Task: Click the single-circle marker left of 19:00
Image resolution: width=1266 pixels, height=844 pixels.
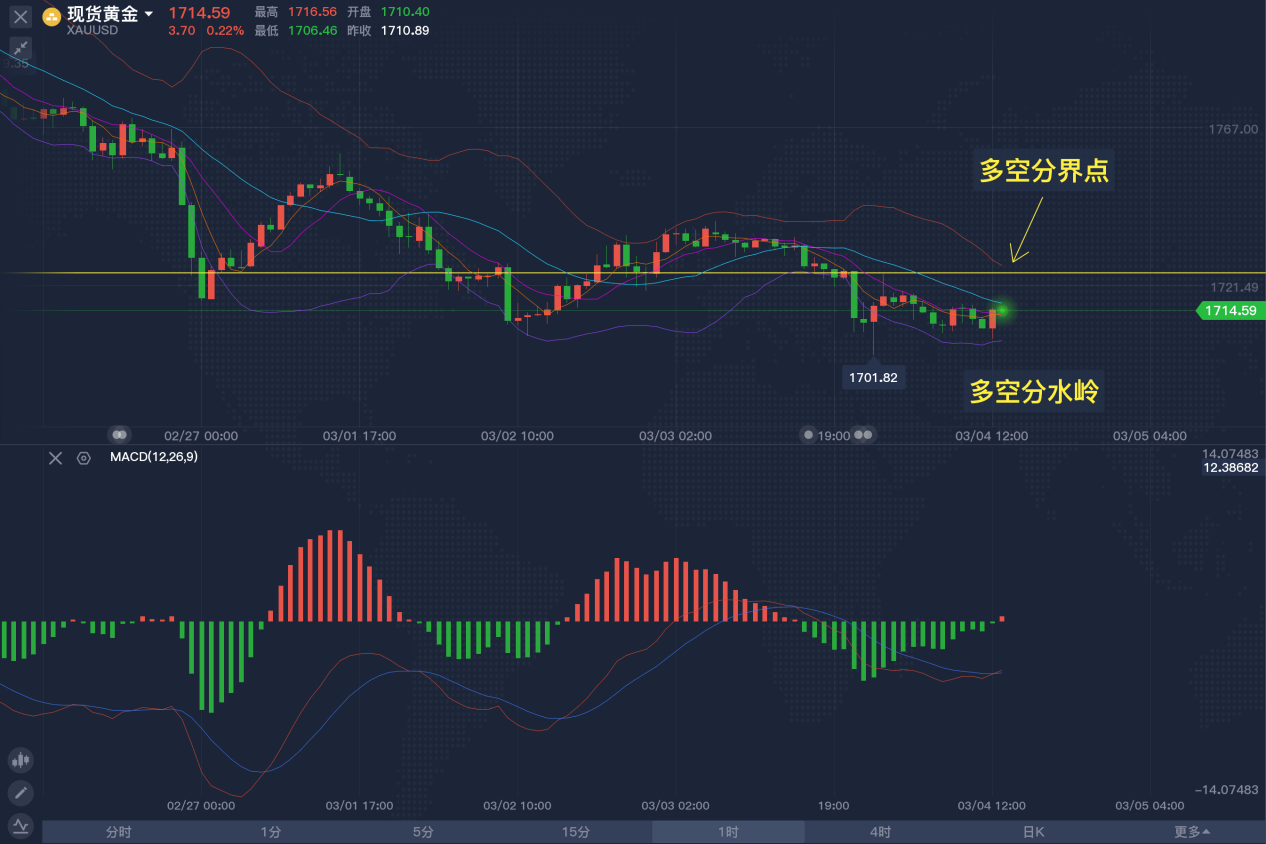Action: pos(808,435)
